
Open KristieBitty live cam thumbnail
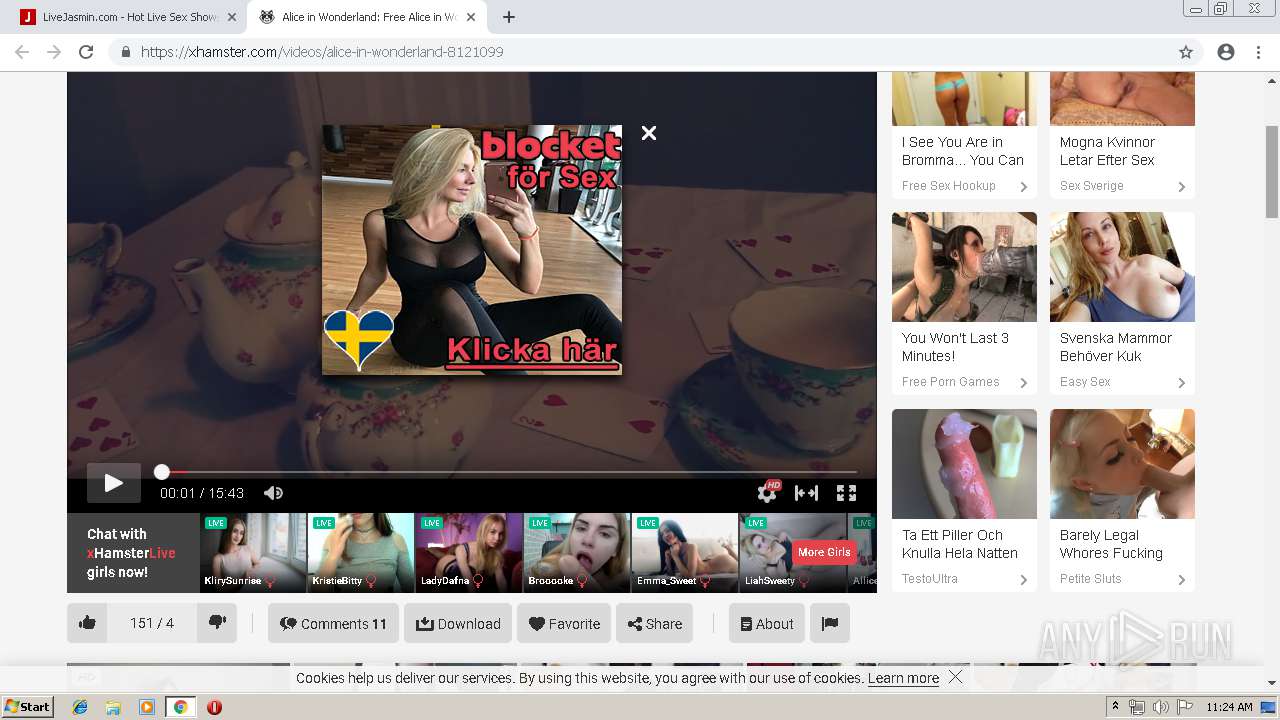point(361,553)
